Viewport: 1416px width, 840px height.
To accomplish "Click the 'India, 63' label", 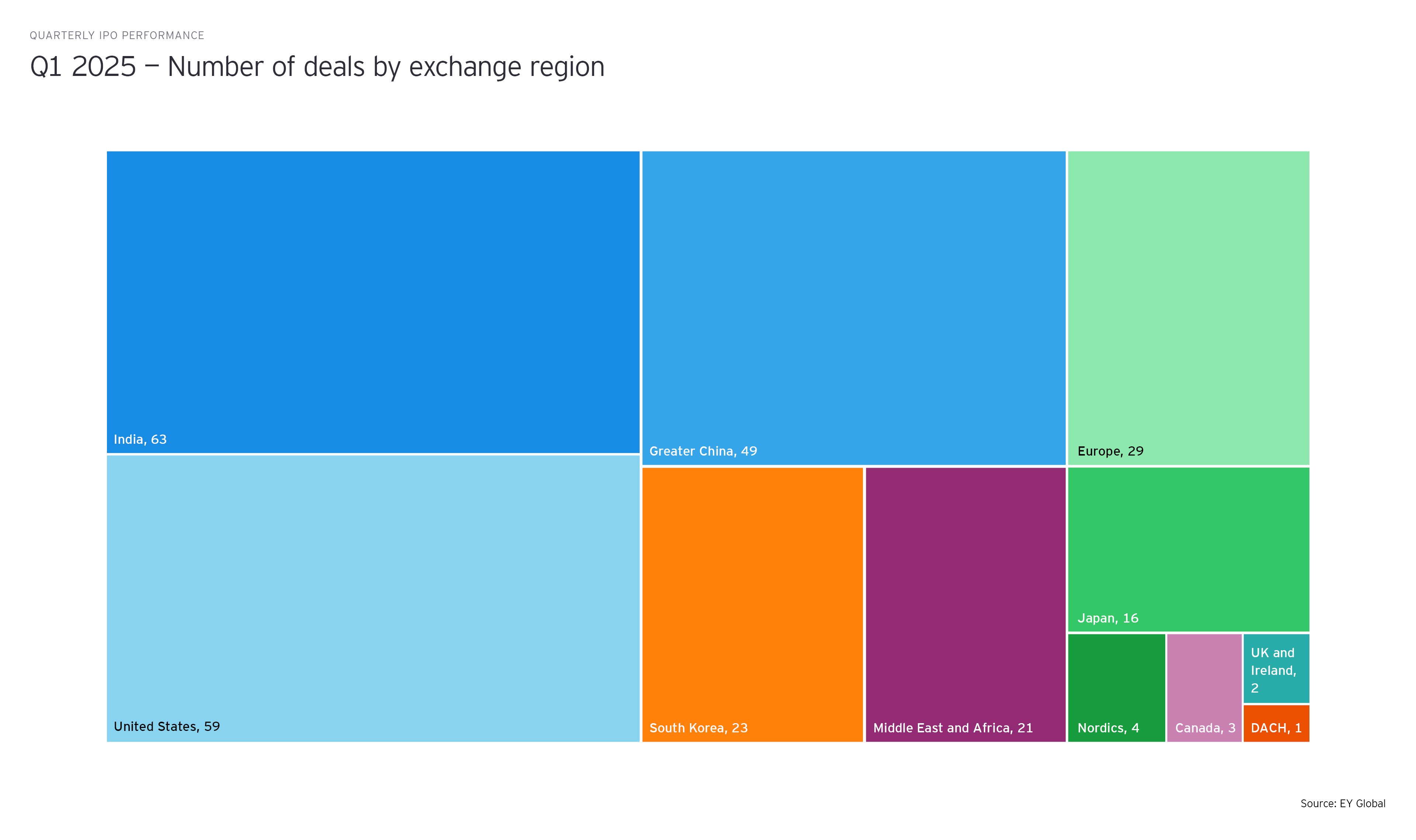I will 140,440.
